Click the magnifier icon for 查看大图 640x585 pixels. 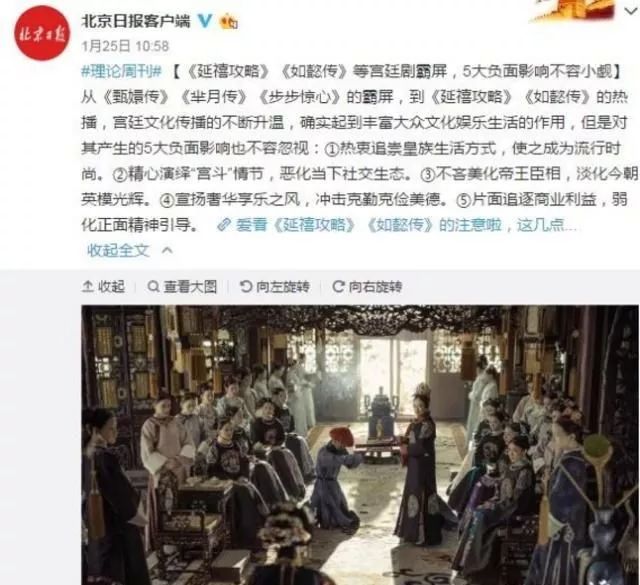[x=153, y=287]
